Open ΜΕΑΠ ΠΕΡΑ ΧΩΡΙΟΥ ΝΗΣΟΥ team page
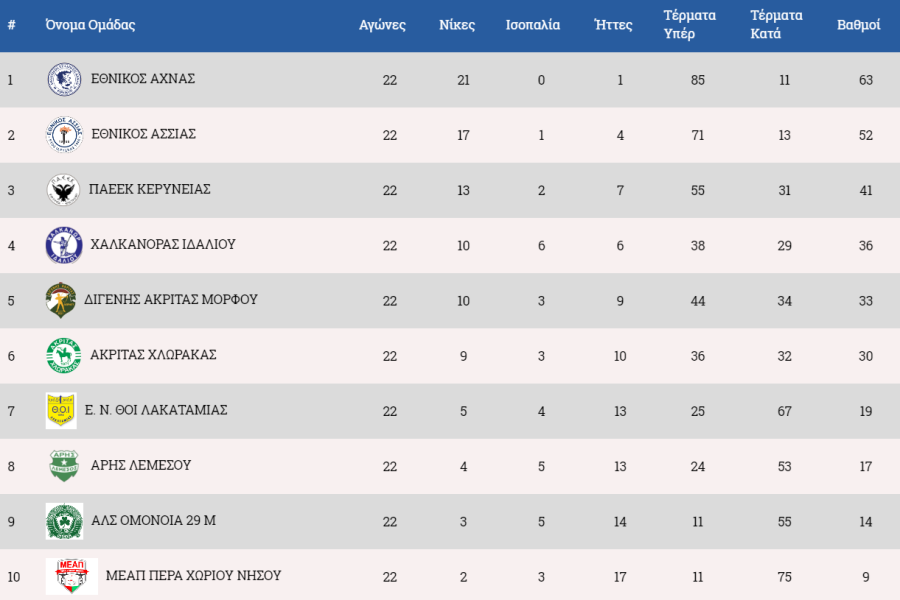Screen dimensions: 900x600 pos(193,575)
